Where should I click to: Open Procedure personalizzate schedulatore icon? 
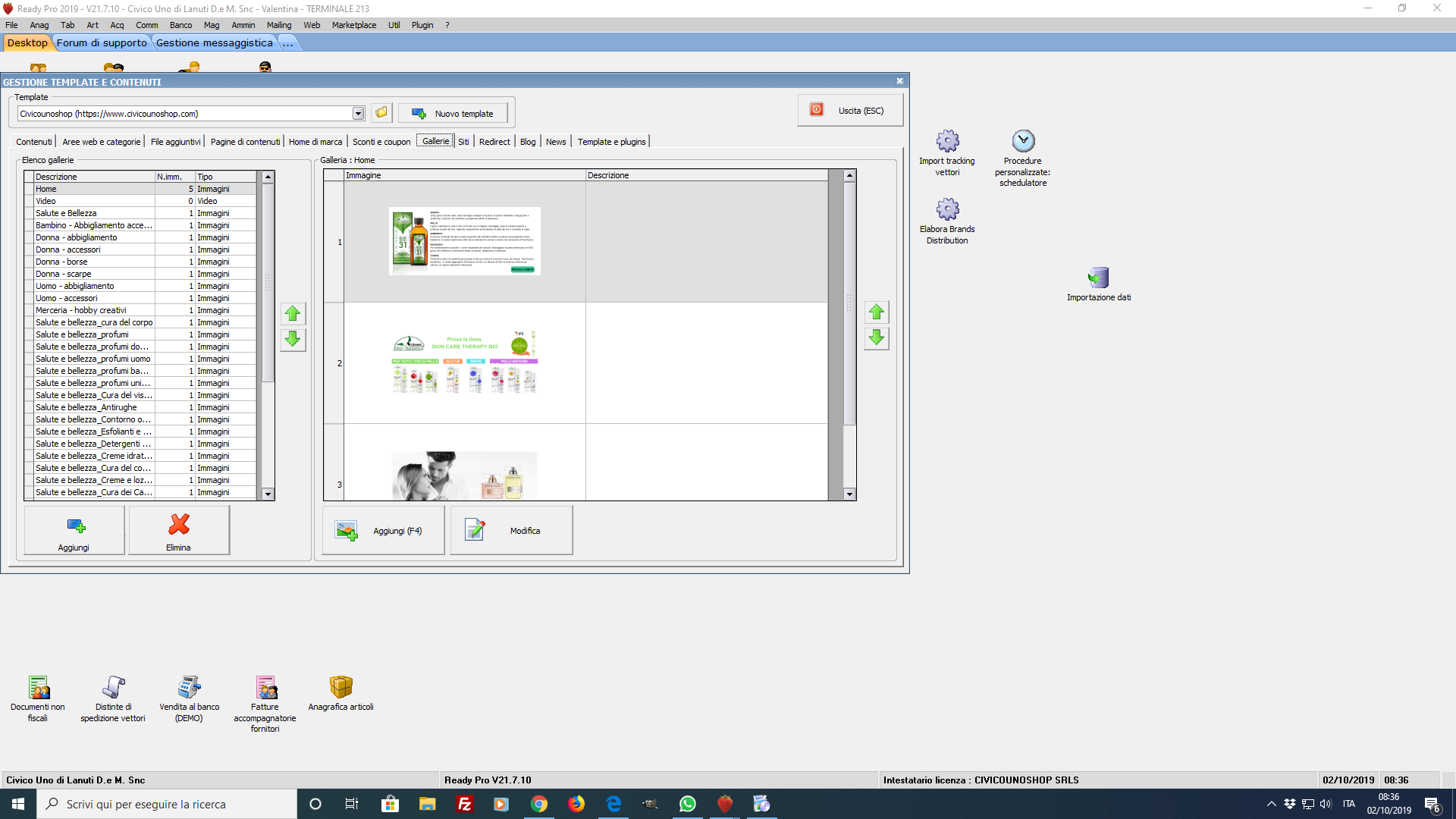coord(1023,142)
